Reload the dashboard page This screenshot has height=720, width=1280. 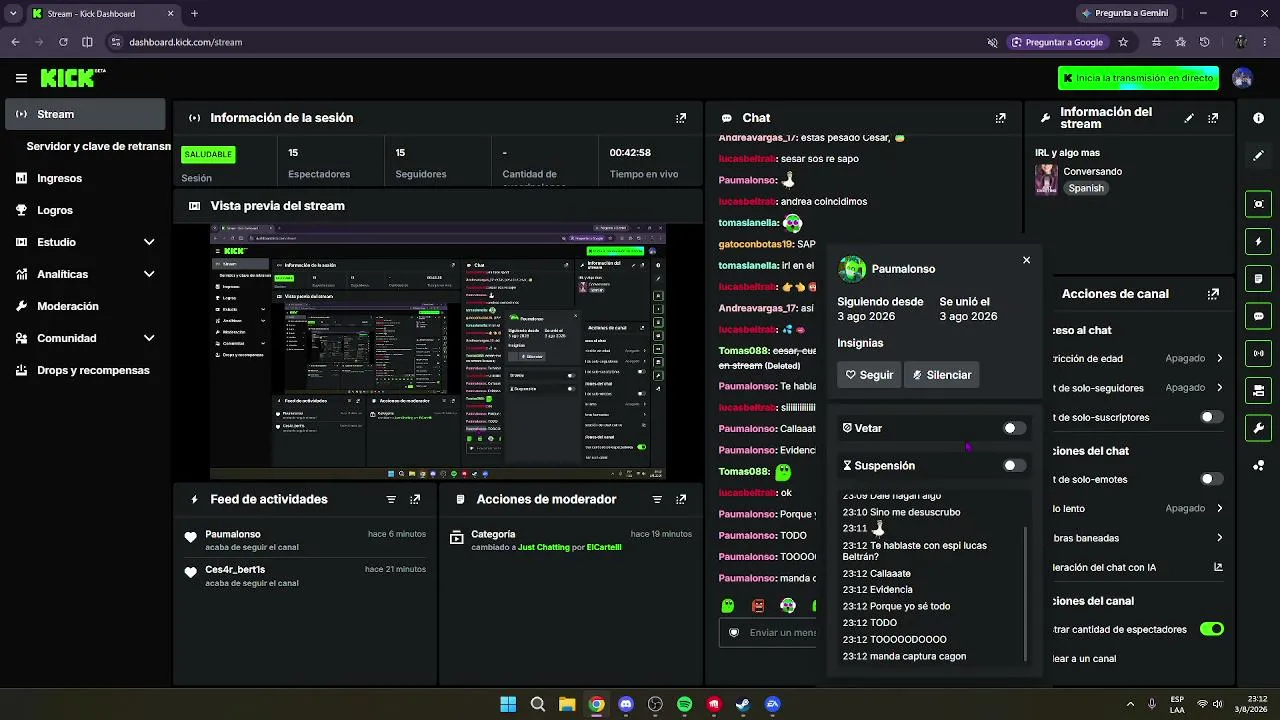63,42
